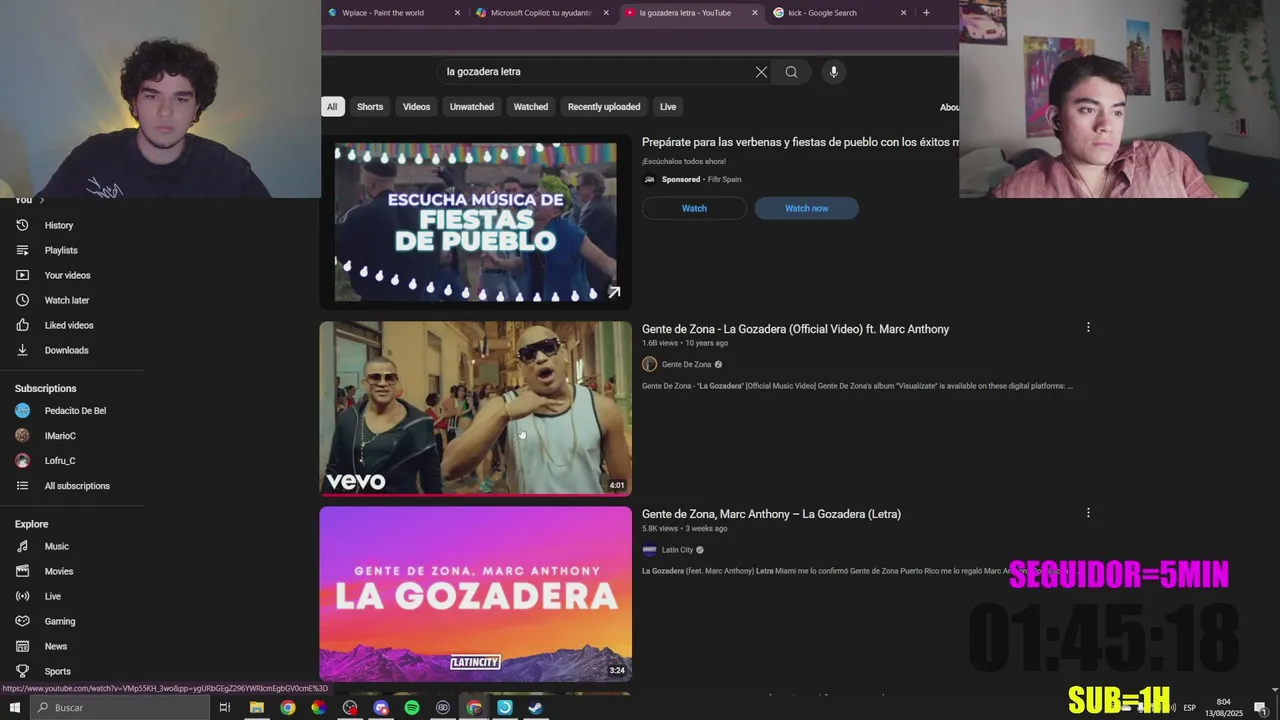This screenshot has height=720, width=1280.
Task: Open Steam from the taskbar
Action: coord(536,707)
